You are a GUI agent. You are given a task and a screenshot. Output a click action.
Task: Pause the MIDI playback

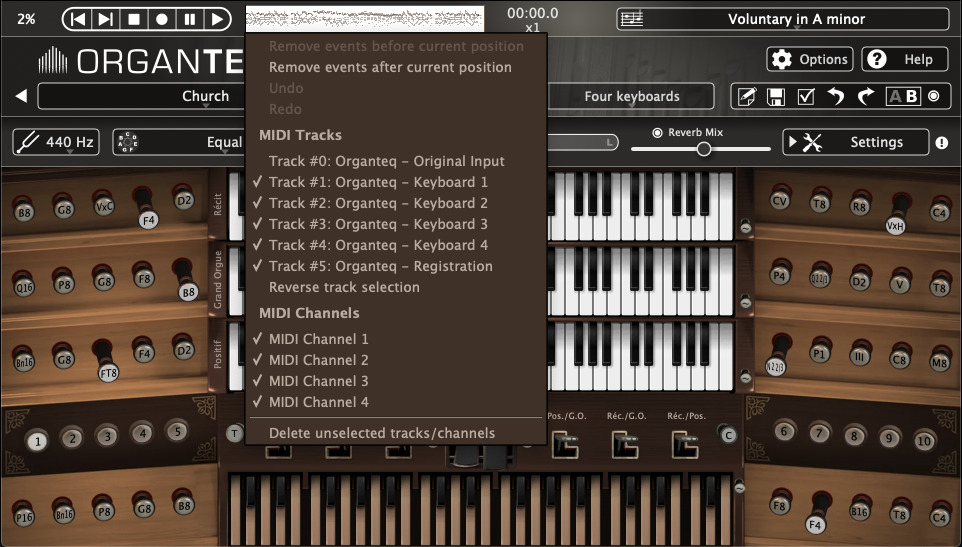point(190,19)
